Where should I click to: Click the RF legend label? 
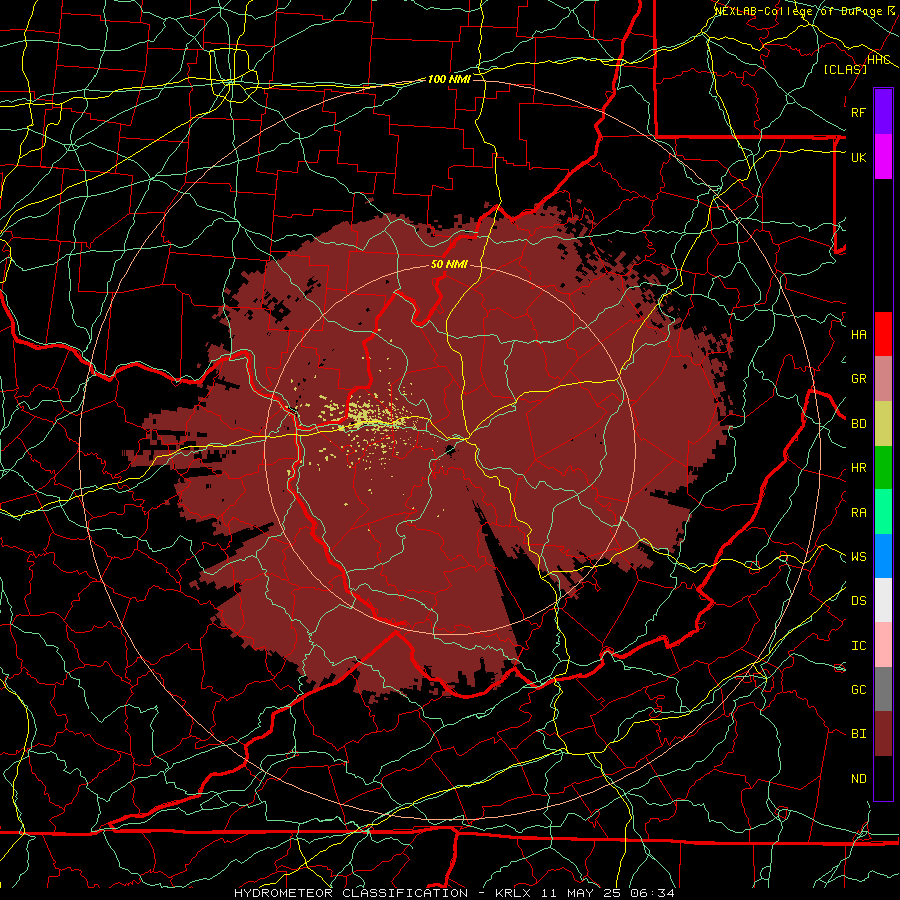tap(859, 112)
